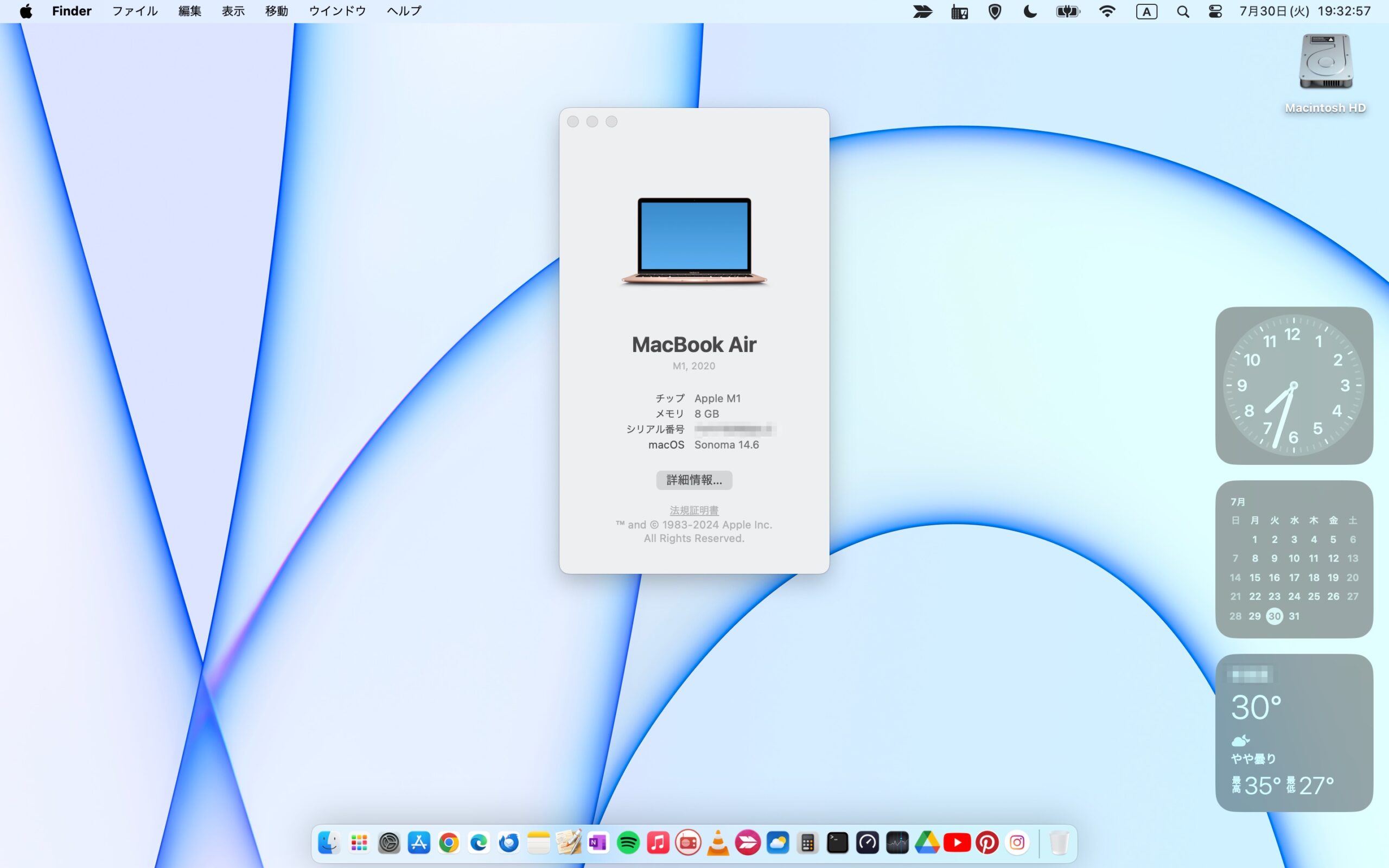Minimize the About This Mac window
Image resolution: width=1389 pixels, height=868 pixels.
click(x=592, y=122)
